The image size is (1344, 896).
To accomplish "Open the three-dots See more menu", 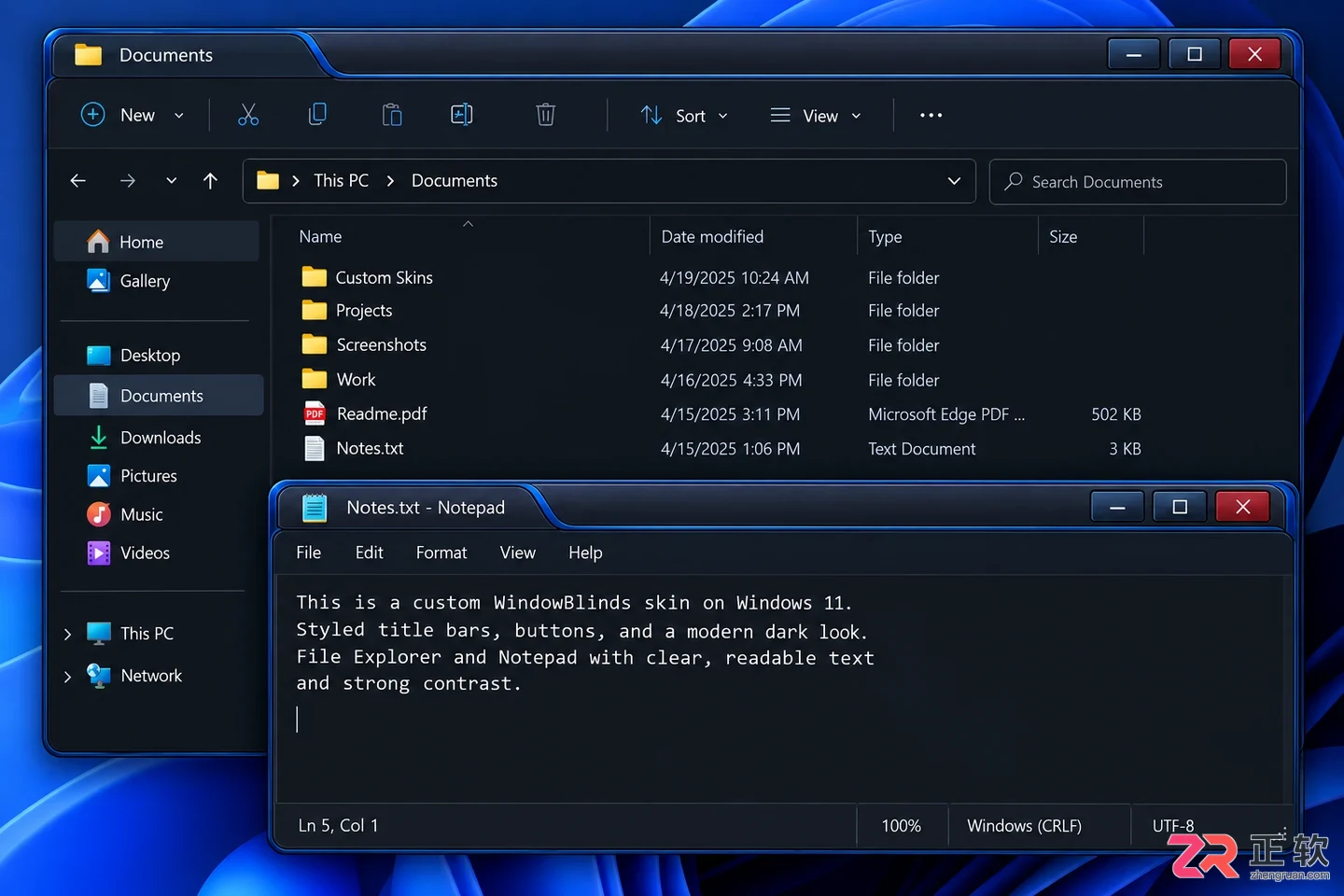I will click(931, 115).
